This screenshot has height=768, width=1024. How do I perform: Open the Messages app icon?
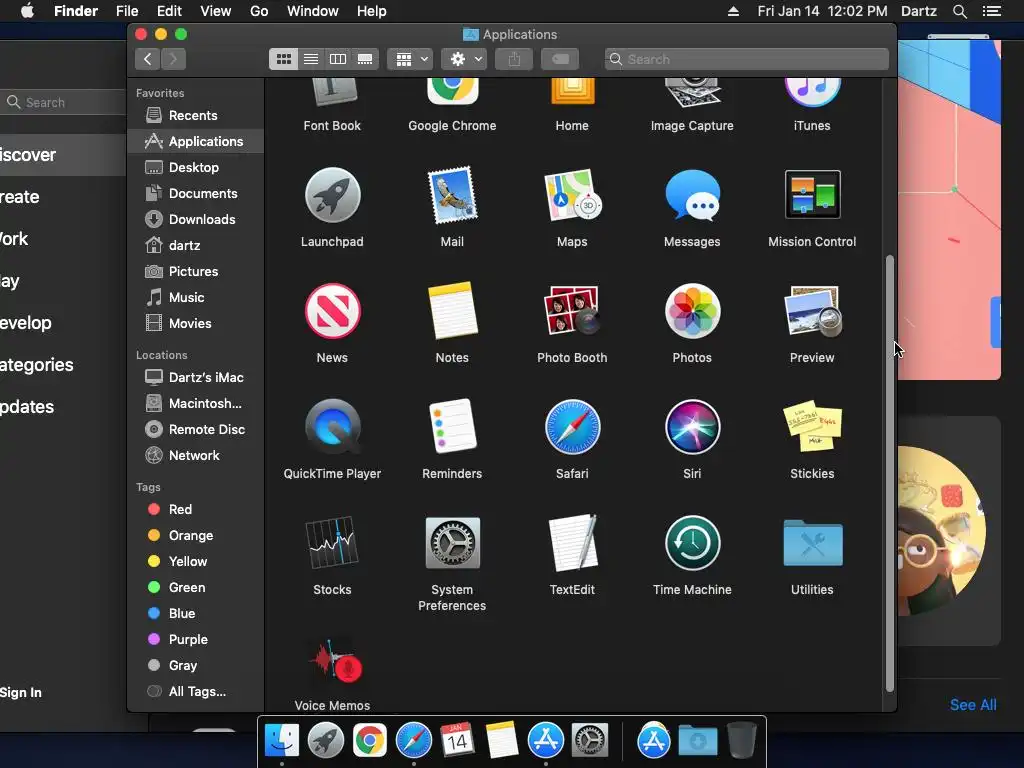[x=692, y=195]
